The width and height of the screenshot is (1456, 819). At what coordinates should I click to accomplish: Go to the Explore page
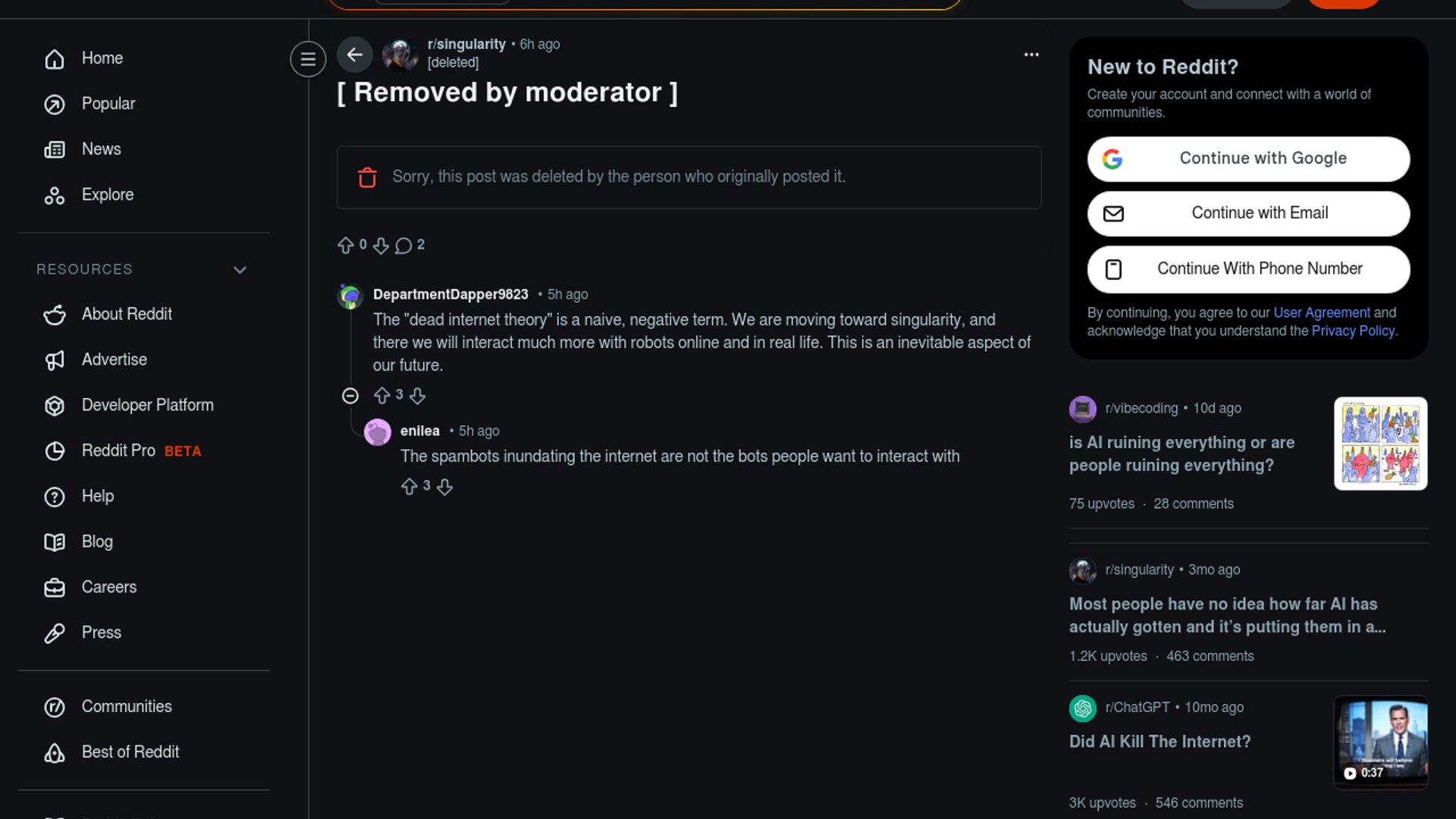tap(107, 195)
